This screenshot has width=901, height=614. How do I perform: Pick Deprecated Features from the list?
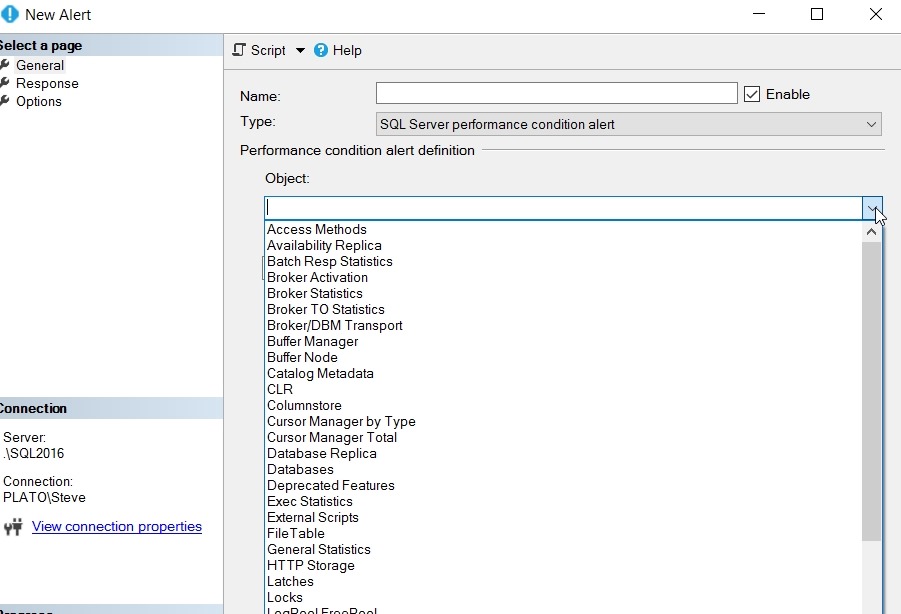point(330,485)
